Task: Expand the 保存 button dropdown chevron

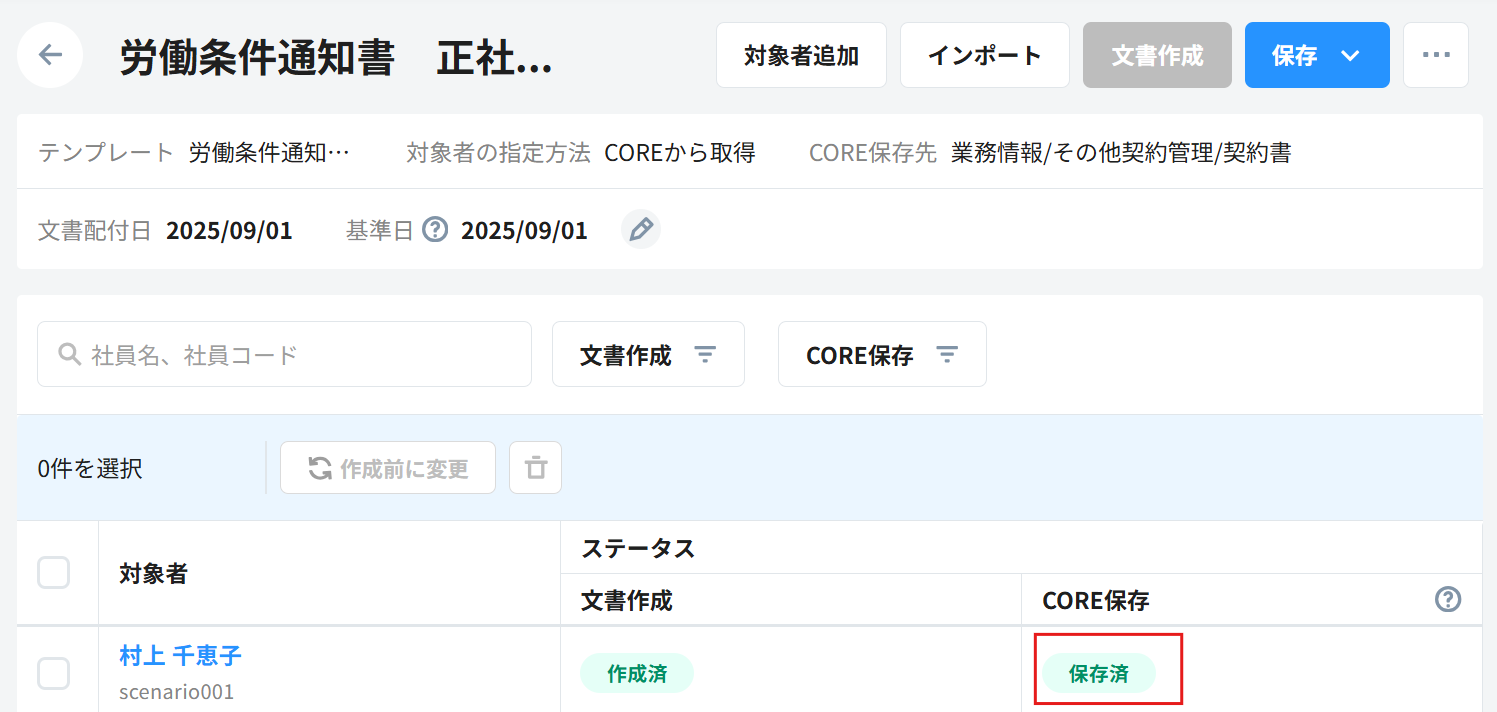Action: (x=1350, y=56)
